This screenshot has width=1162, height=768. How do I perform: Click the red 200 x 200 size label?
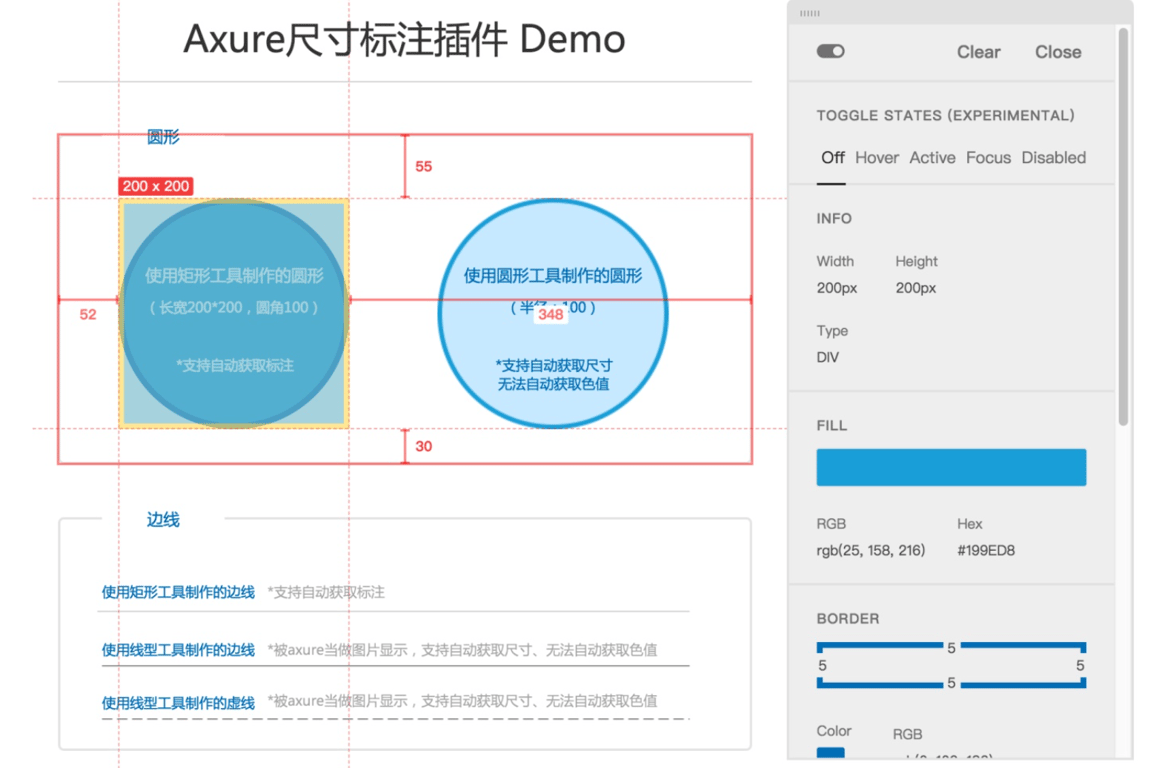click(156, 186)
